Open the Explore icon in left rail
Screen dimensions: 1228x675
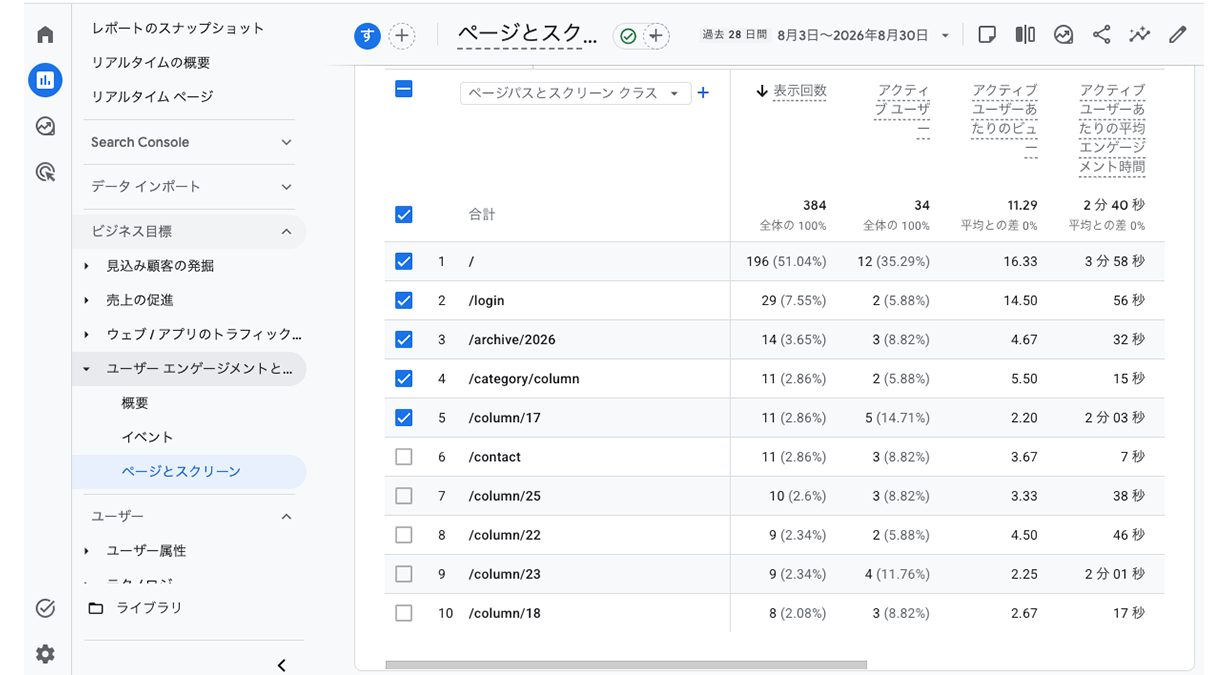point(45,126)
